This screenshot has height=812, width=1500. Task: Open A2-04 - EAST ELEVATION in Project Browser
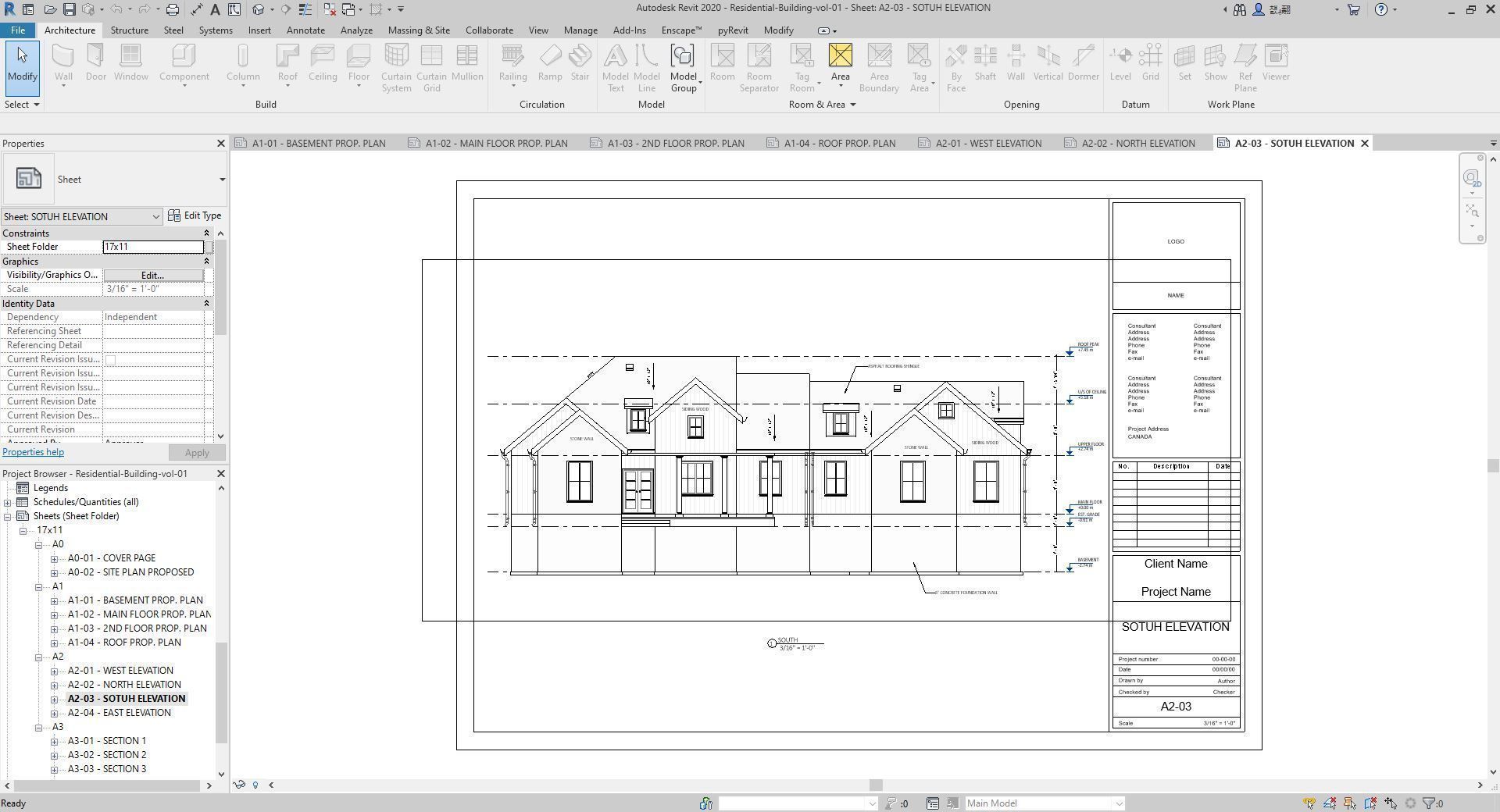point(120,713)
